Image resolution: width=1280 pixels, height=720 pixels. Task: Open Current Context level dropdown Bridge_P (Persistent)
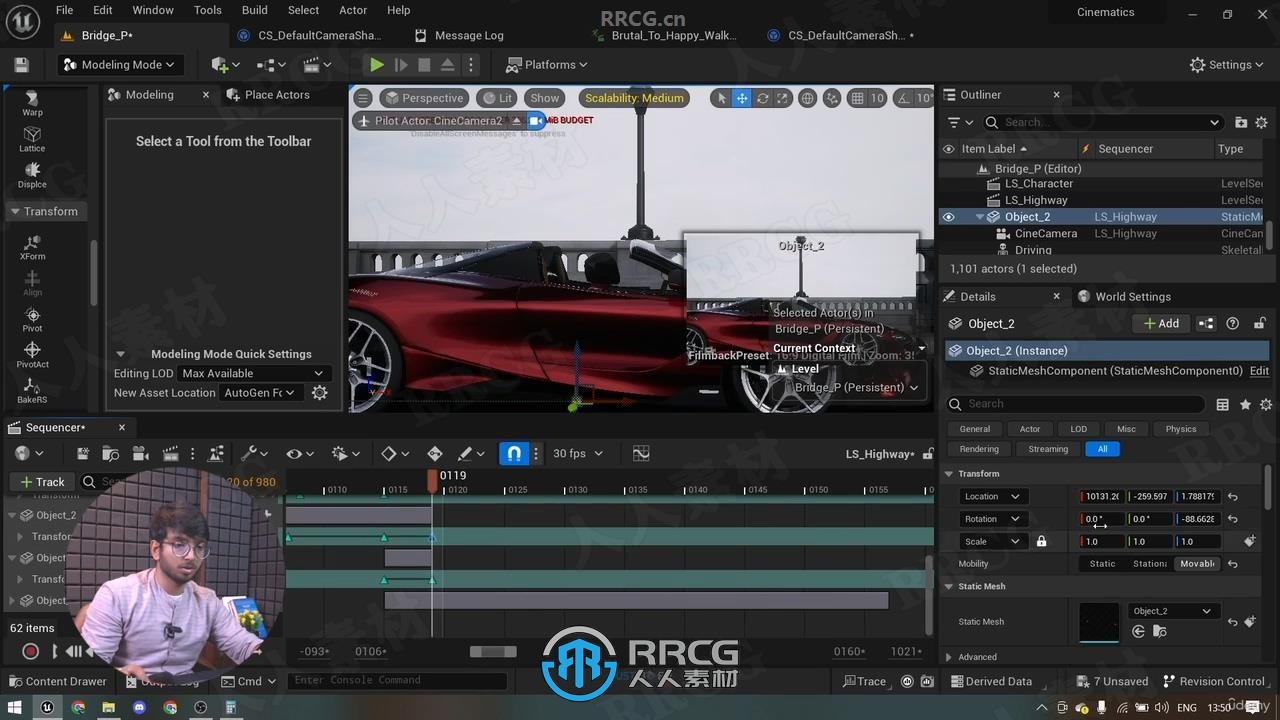pyautogui.click(x=856, y=388)
